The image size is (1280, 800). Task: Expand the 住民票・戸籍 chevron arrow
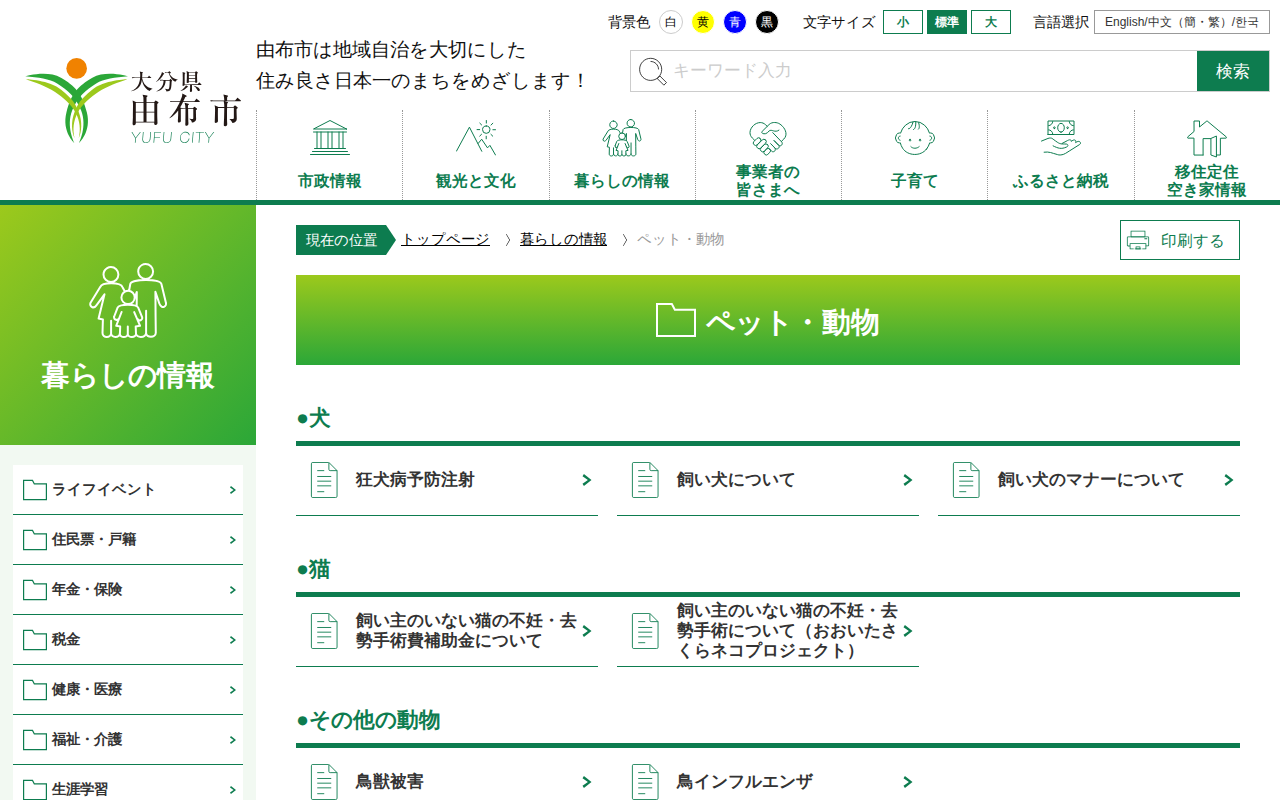click(x=232, y=540)
